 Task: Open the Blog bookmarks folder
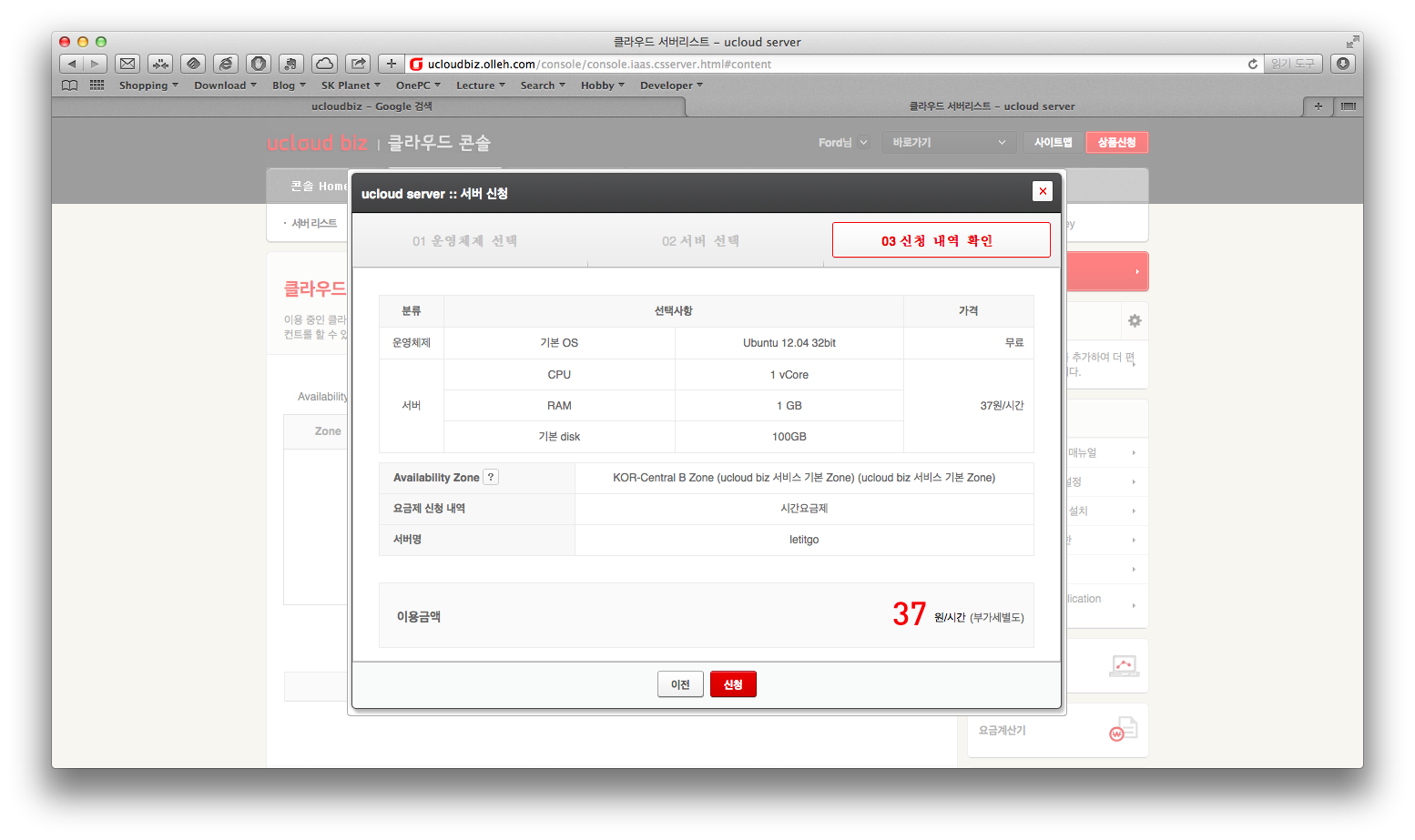(289, 86)
